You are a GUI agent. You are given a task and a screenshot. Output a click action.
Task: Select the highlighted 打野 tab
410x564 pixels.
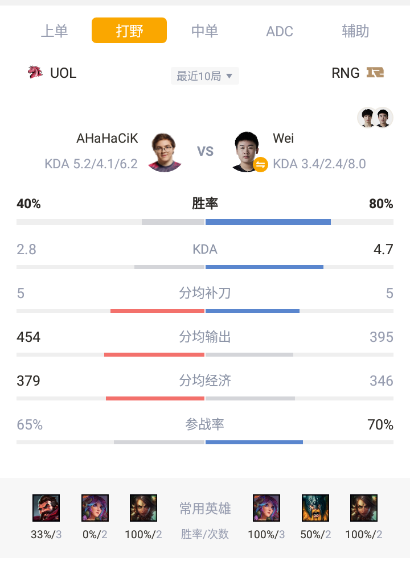[129, 30]
